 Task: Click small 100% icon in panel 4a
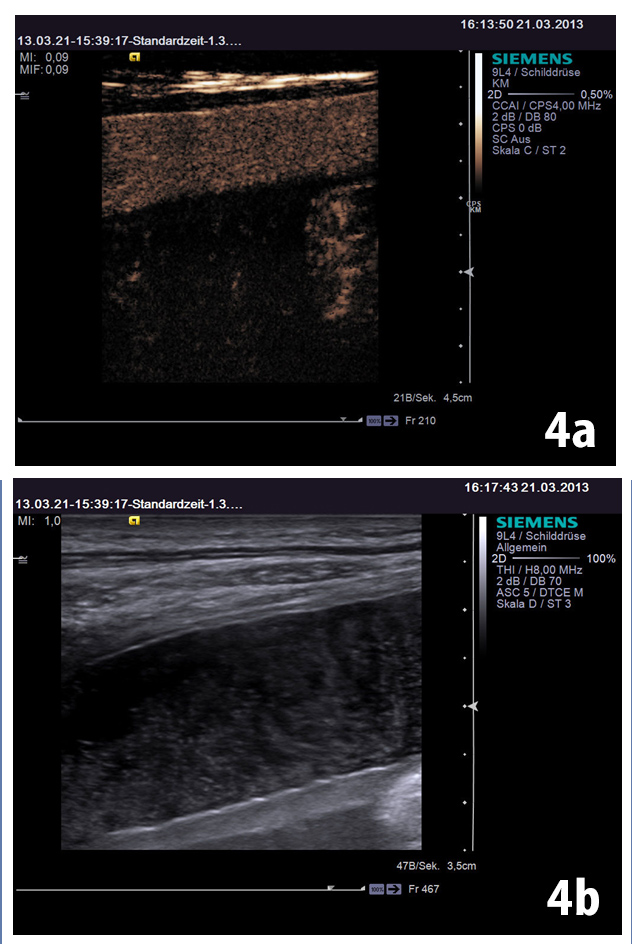click(x=374, y=421)
